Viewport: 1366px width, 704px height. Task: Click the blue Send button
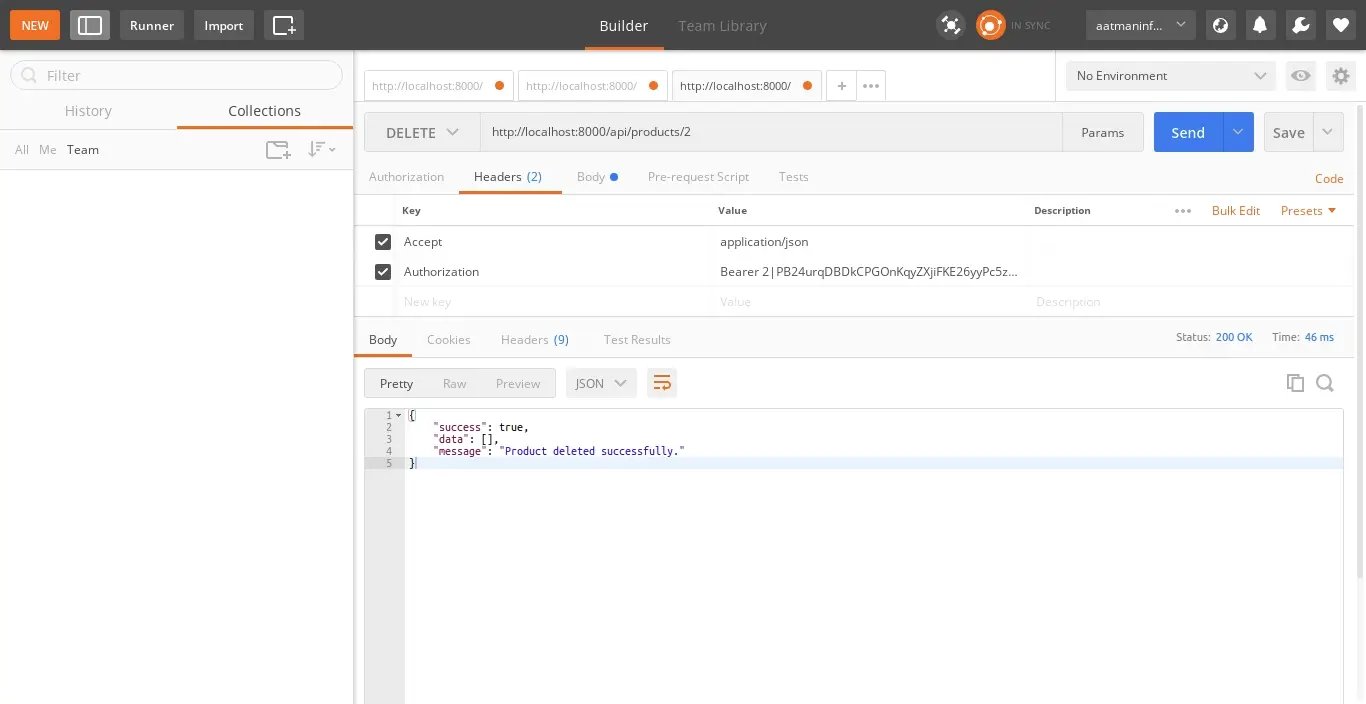coord(1188,132)
